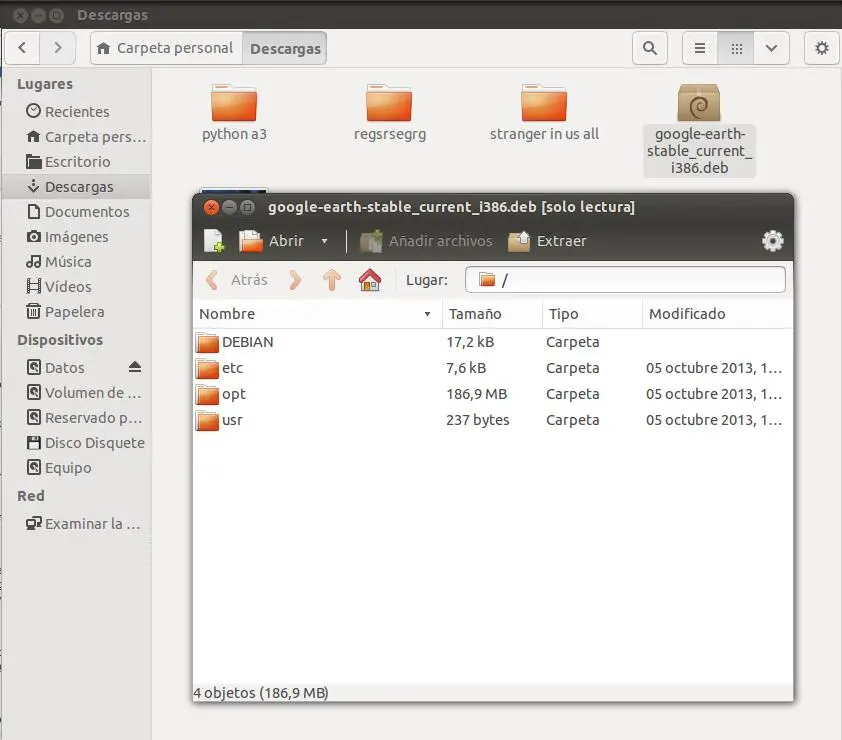Screen dimensions: 842x740
Task: Open the file manager settings gear menu
Action: click(821, 48)
